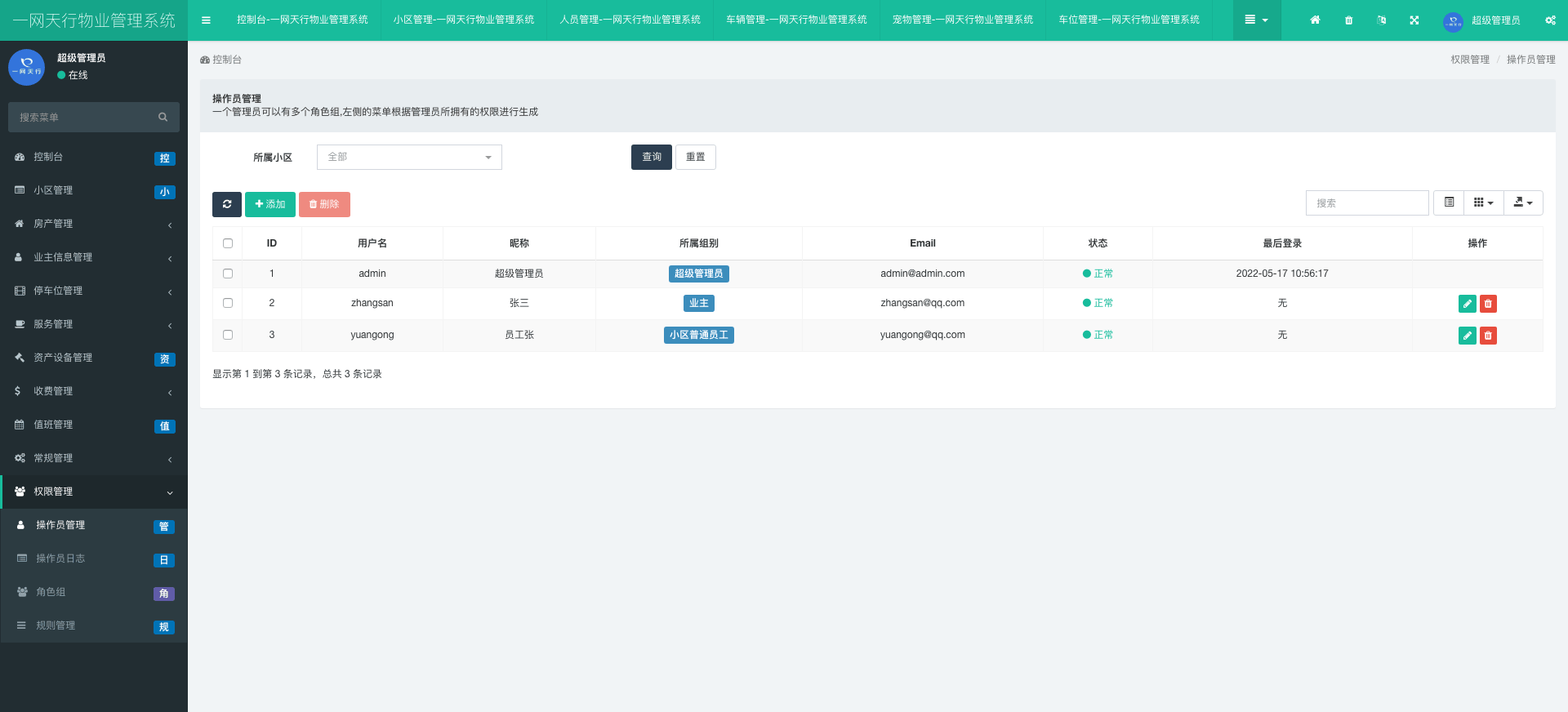Open the column visibility dropdown
The image size is (1568, 712).
pos(1483,202)
